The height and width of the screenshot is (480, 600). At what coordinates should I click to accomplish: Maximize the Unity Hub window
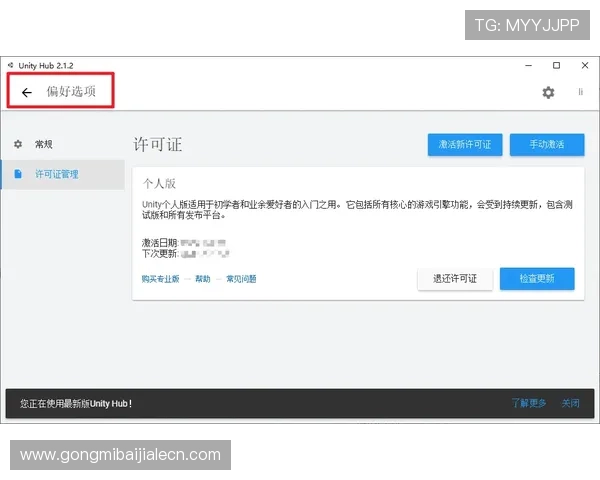(556, 65)
